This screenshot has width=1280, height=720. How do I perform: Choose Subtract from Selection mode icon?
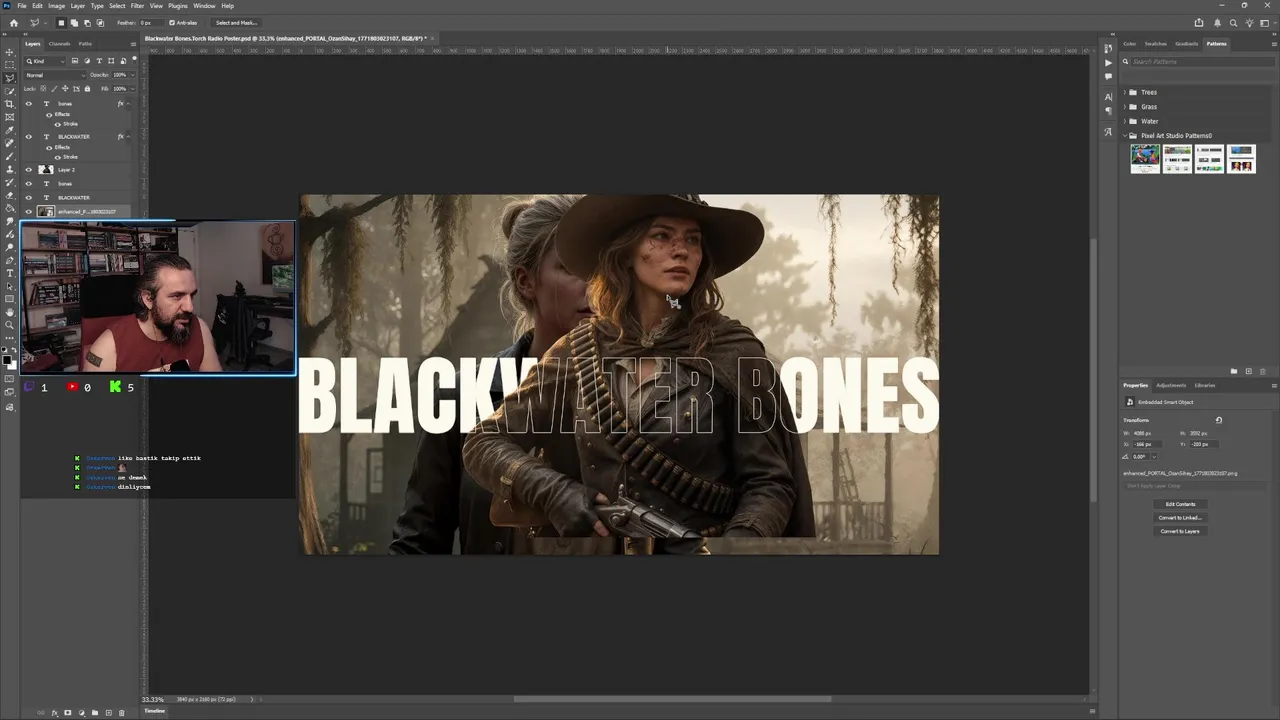(87, 22)
